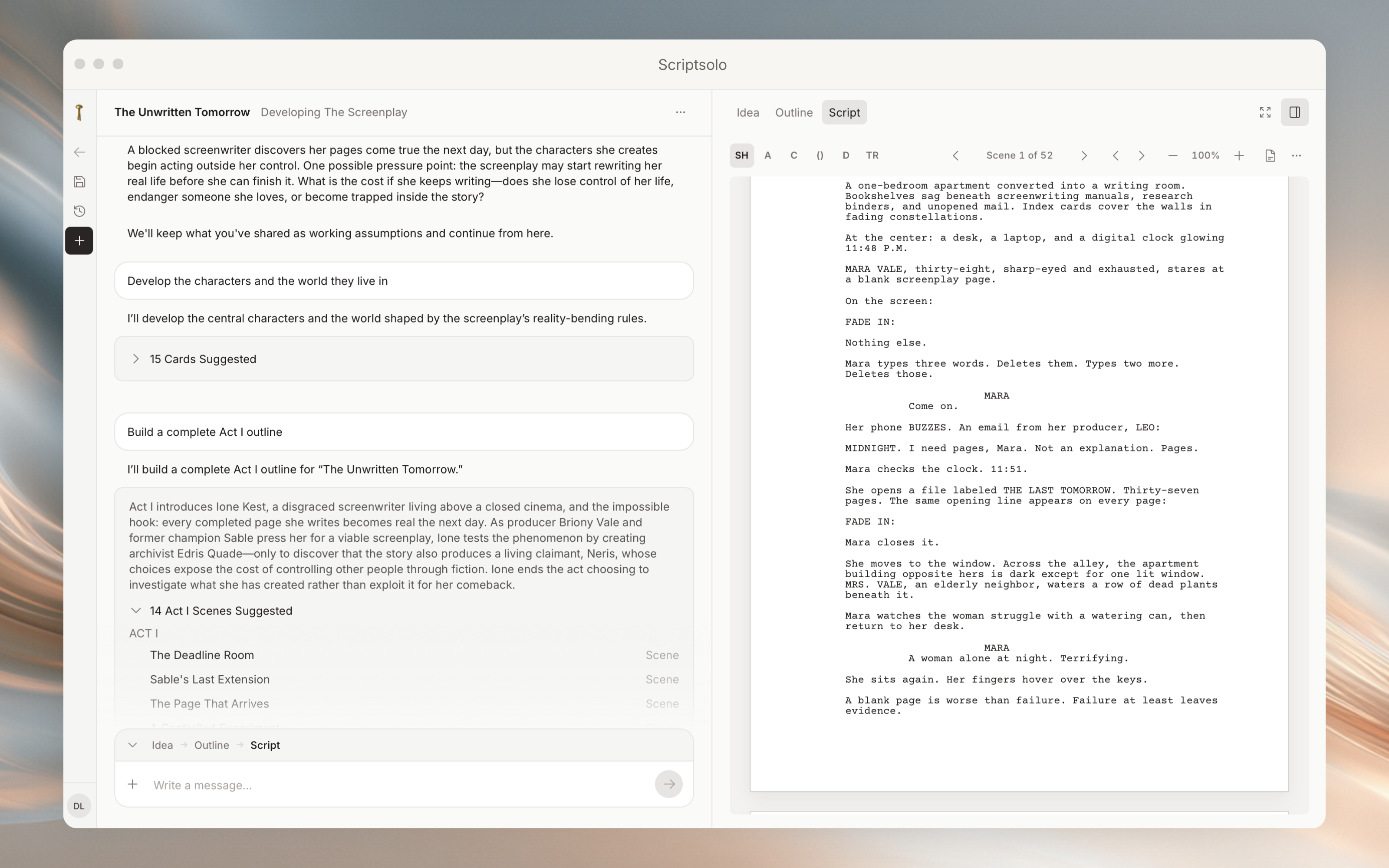Select Action (A) format
The height and width of the screenshot is (868, 1389).
[767, 155]
